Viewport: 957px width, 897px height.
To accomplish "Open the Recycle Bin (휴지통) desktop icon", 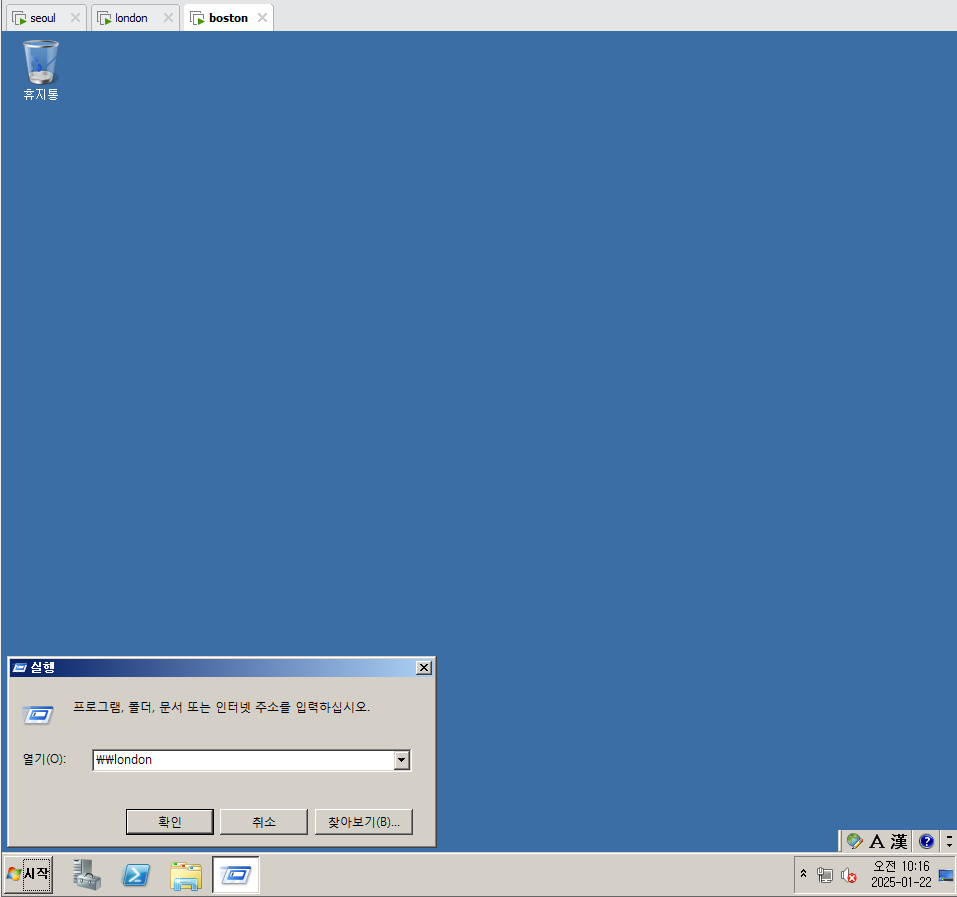I will tap(40, 70).
